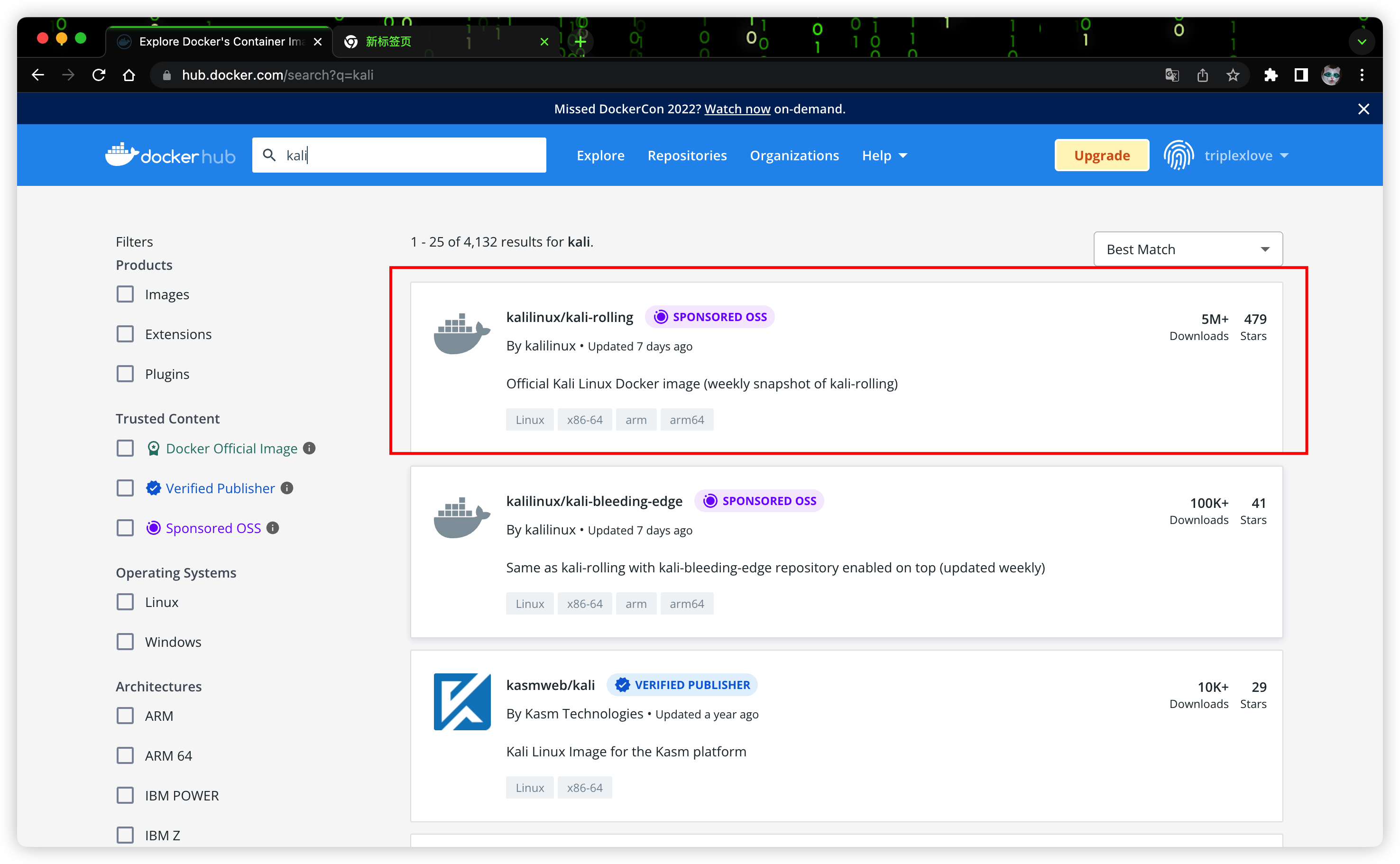Open the Chrome three-dot menu
Viewport: 1400px width, 864px height.
click(x=1362, y=75)
